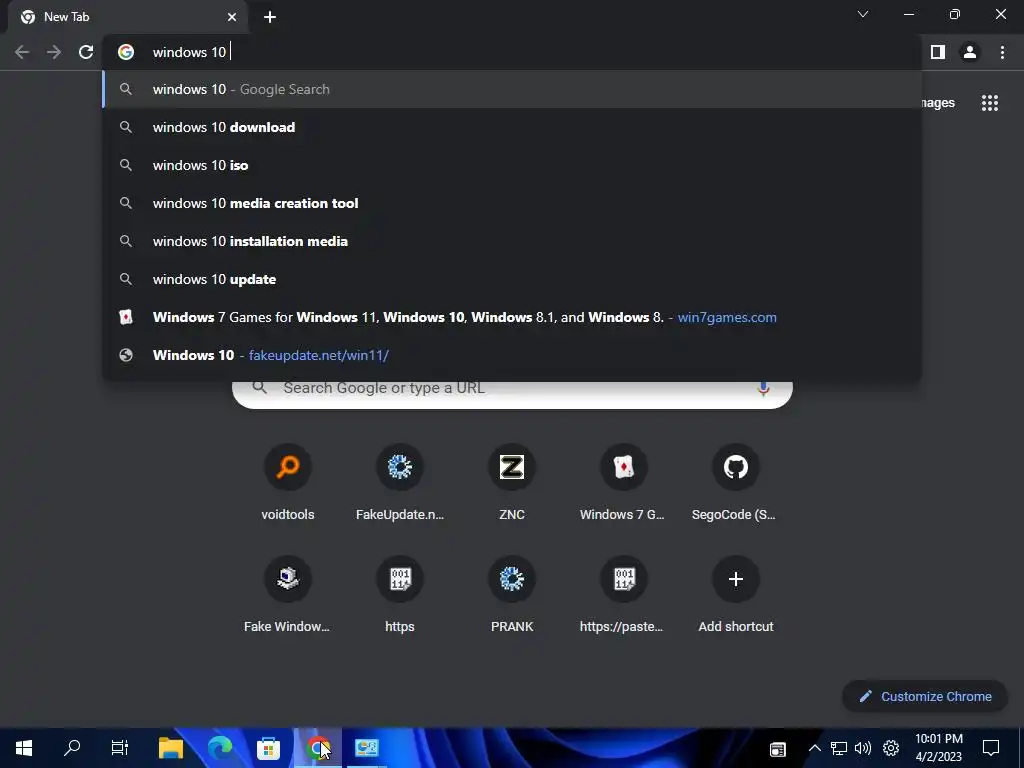Launch Microsoft Edge from the taskbar

220,748
